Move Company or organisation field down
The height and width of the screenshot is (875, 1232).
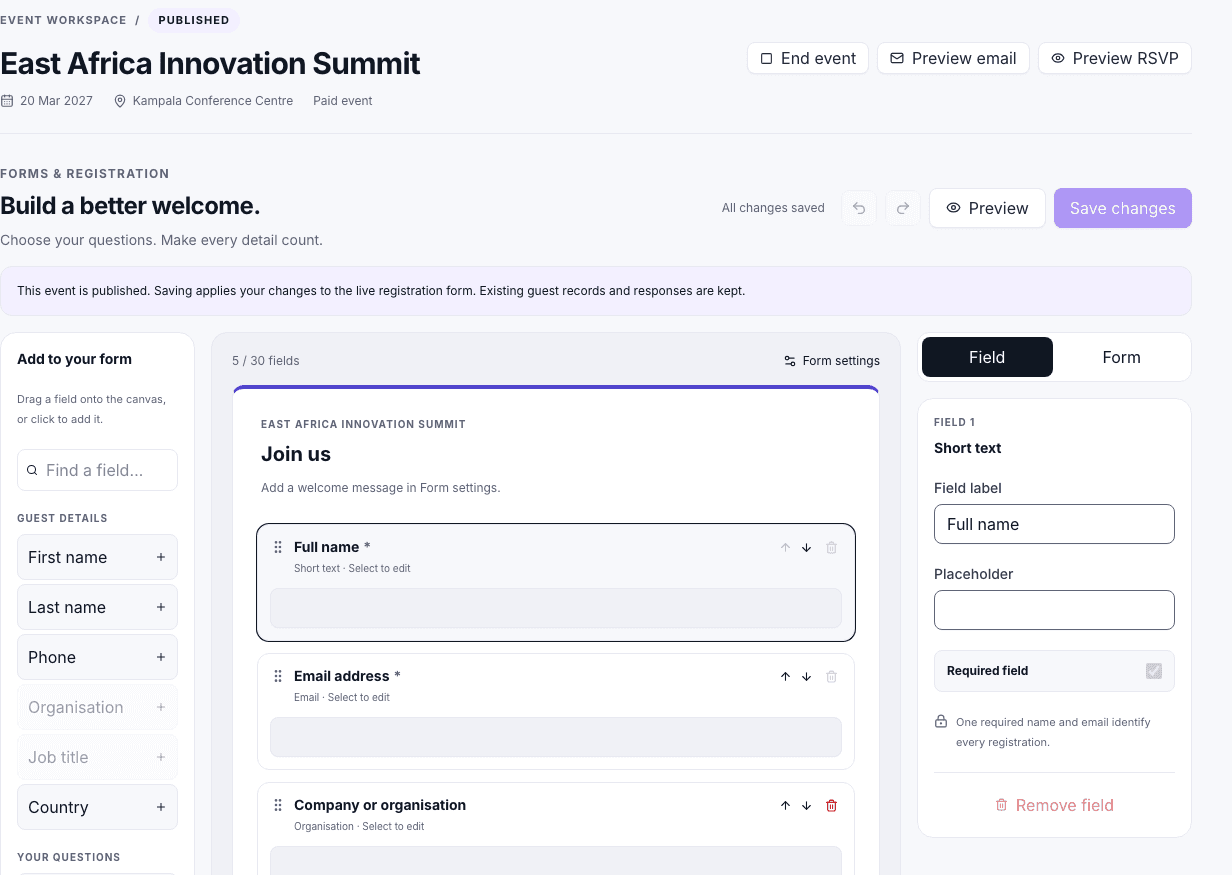coord(806,806)
